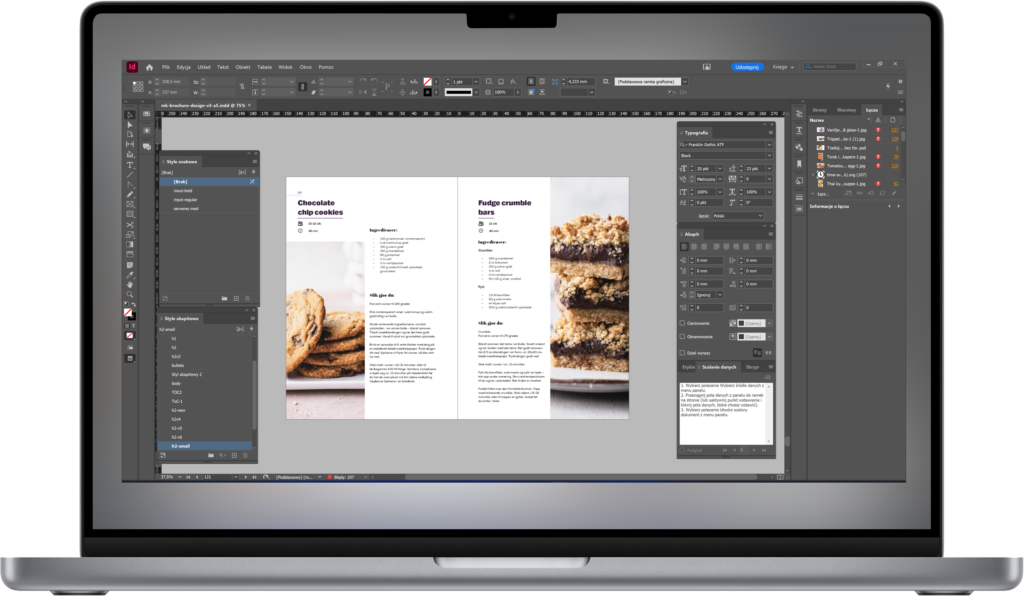The image size is (1024, 596).
Task: Toggle align left paragraph button in Akapit
Action: 684,247
